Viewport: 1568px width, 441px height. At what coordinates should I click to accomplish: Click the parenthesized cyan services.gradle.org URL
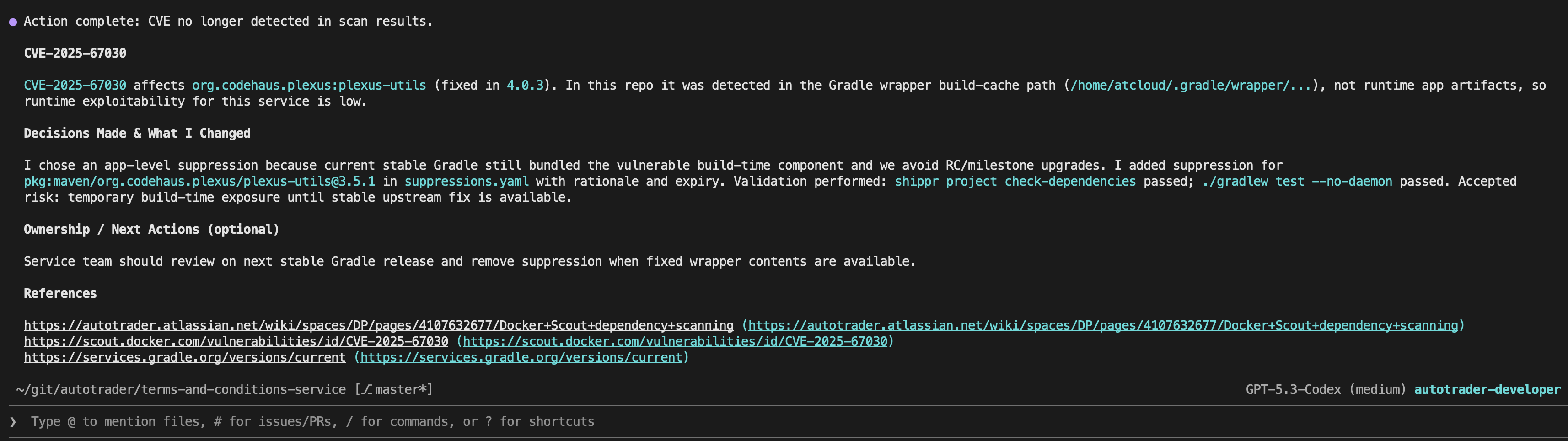click(x=521, y=358)
